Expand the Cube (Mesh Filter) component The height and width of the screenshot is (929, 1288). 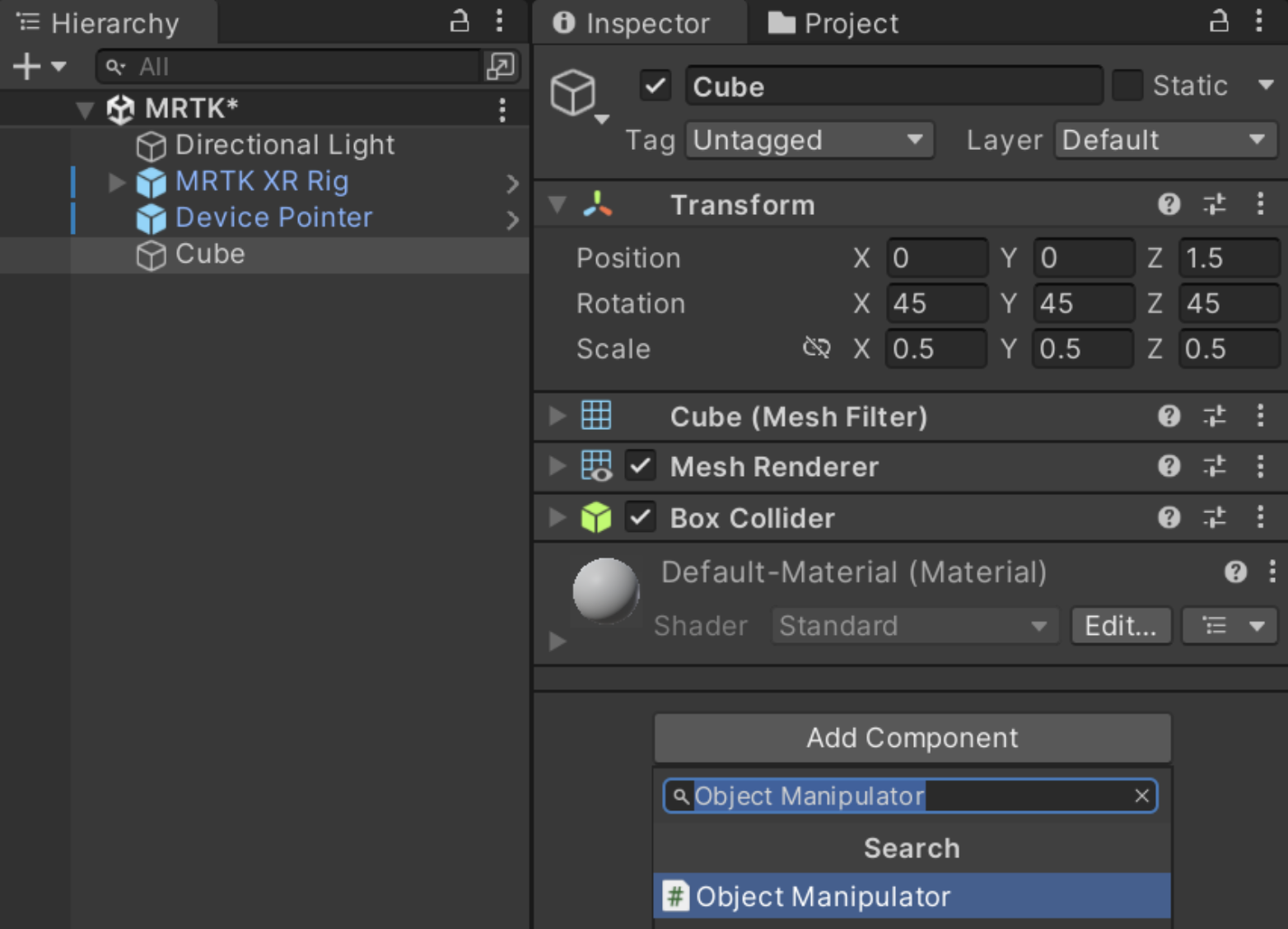558,416
